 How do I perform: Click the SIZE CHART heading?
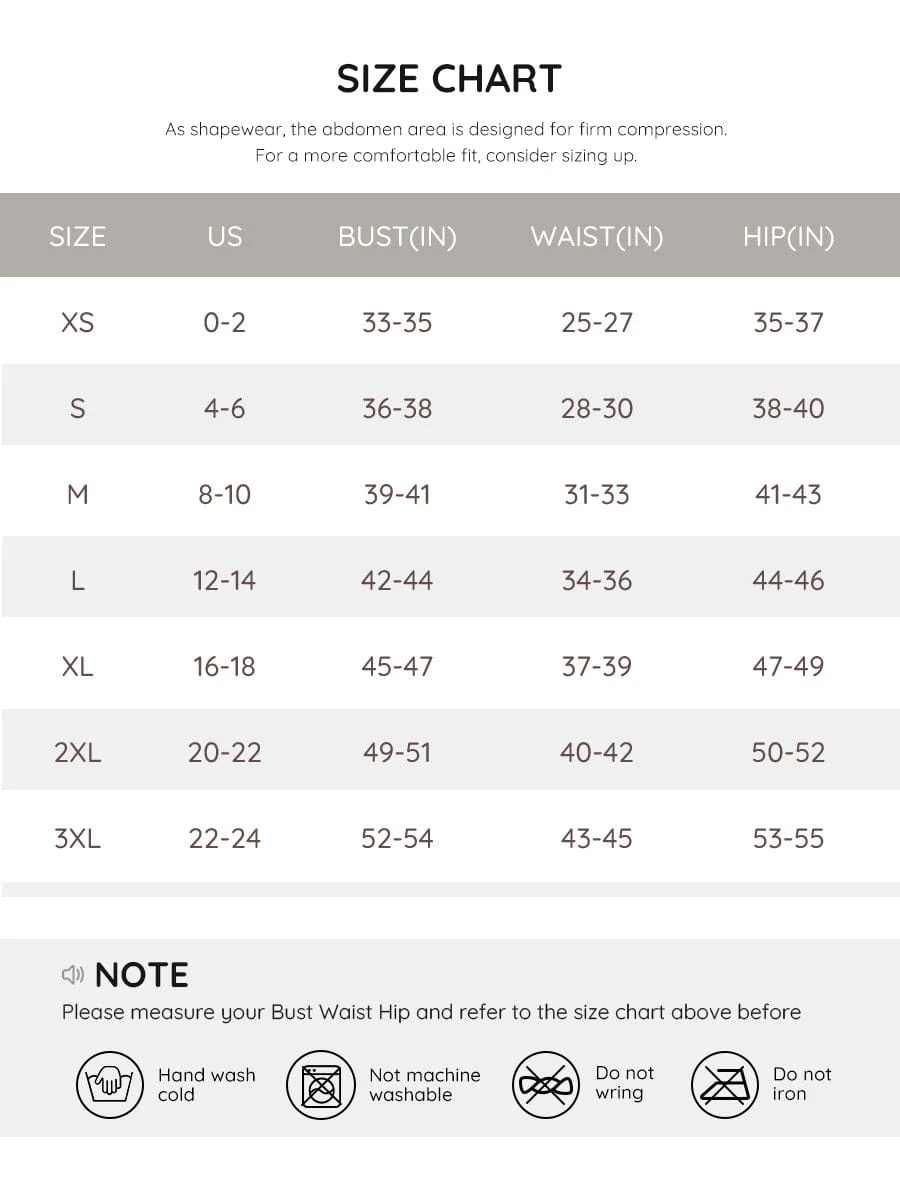(449, 79)
